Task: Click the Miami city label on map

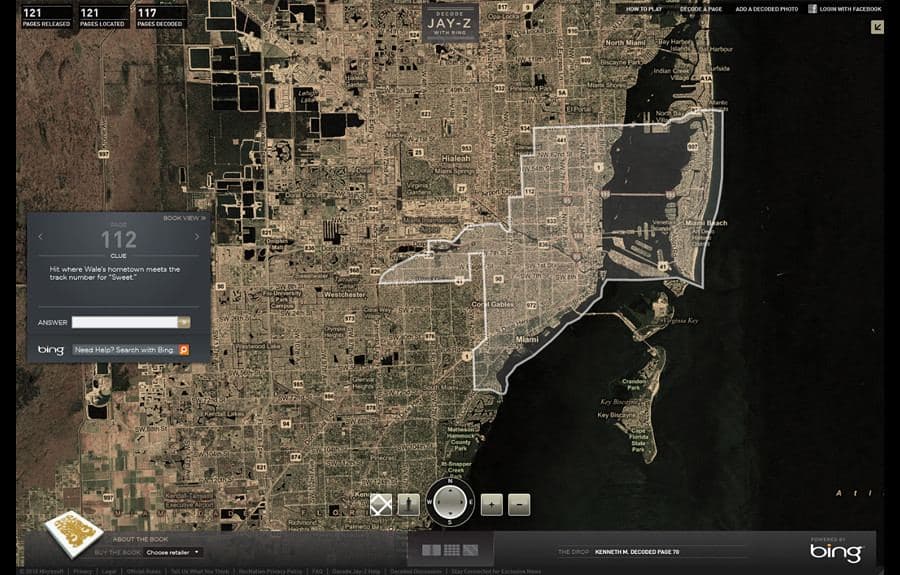Action: click(x=527, y=339)
